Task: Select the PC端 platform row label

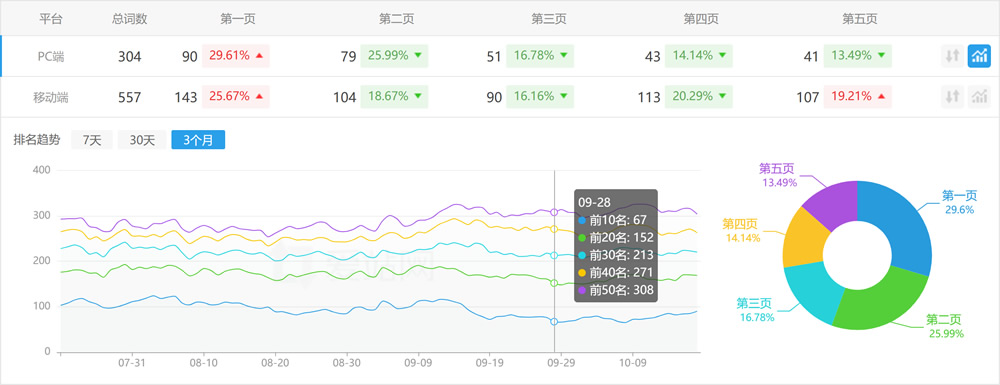Action: [x=51, y=56]
